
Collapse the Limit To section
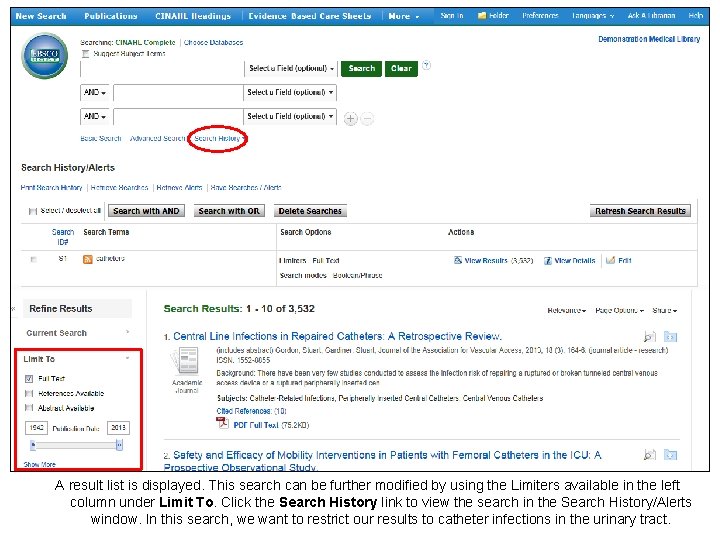127,358
